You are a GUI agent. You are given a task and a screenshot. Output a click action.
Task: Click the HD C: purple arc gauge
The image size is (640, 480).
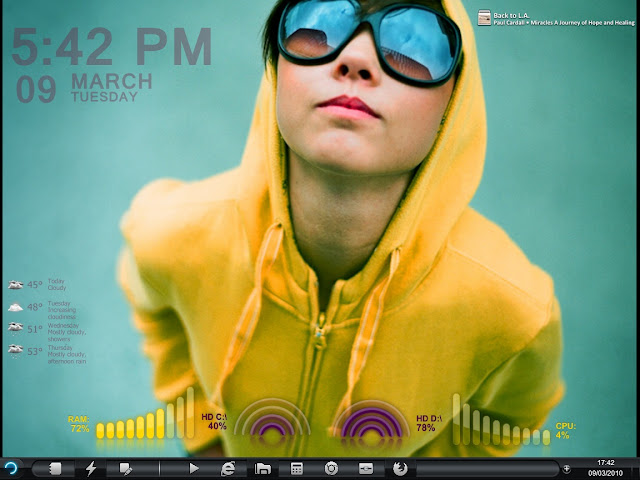[x=272, y=417]
